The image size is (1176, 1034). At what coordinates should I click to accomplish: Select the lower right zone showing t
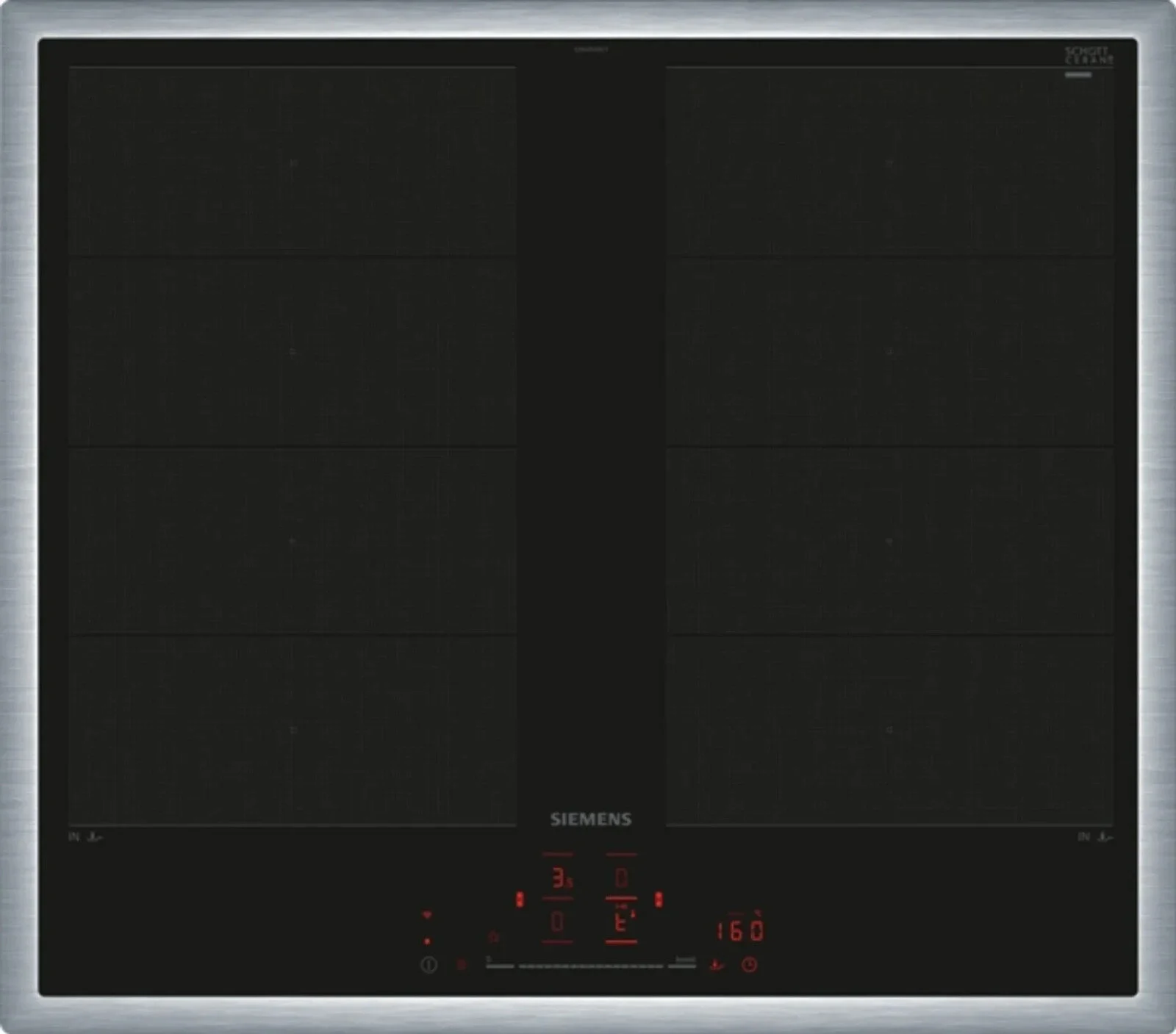coord(622,922)
